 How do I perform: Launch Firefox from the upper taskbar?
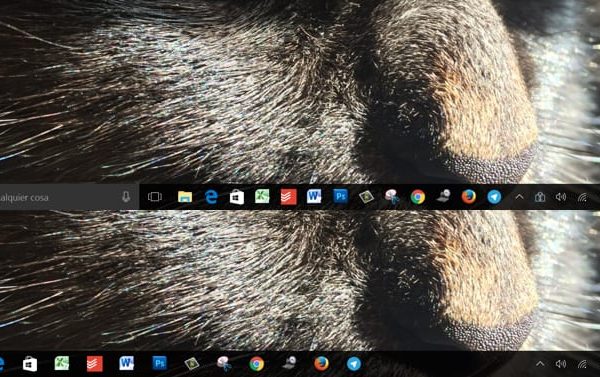click(469, 197)
